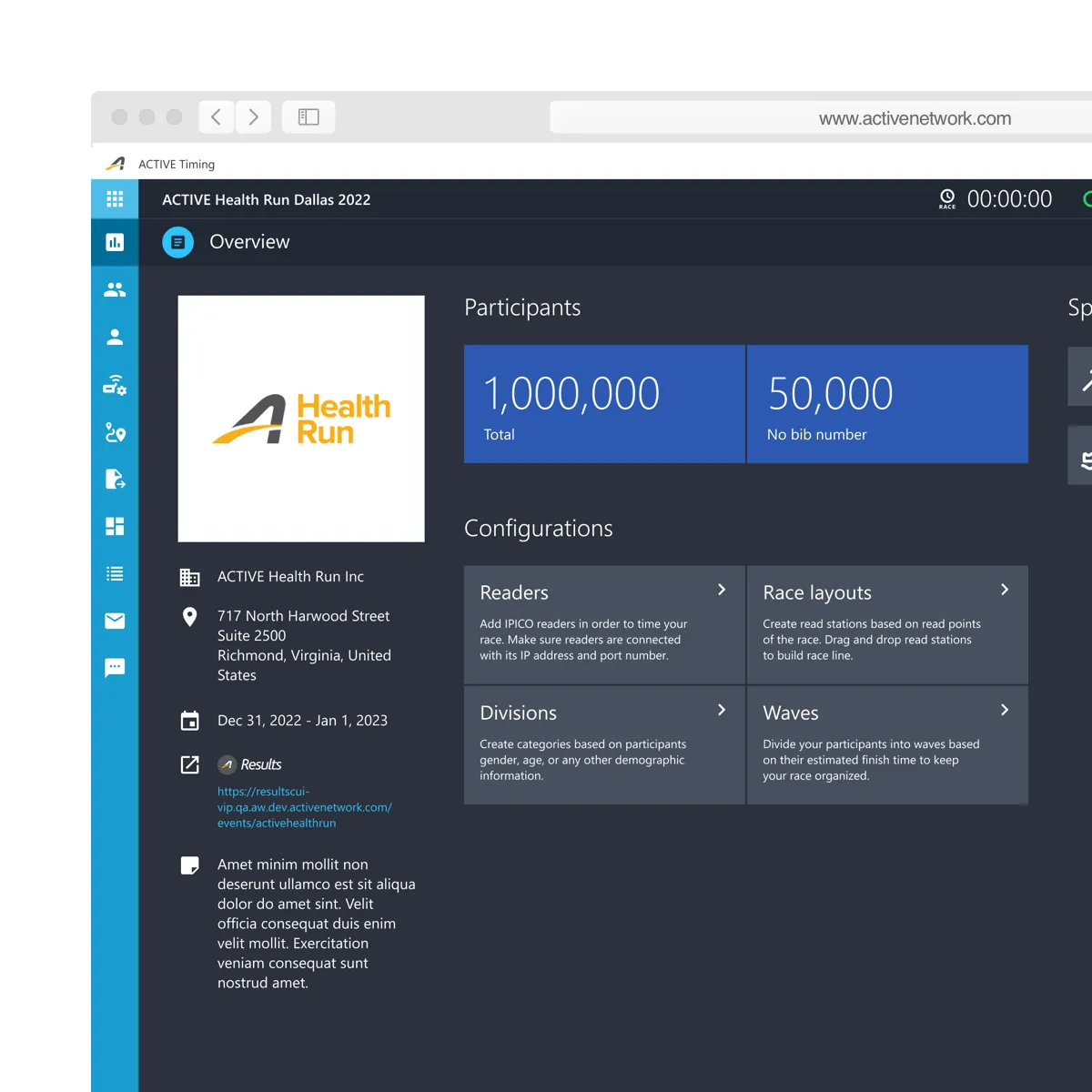The width and height of the screenshot is (1092, 1092).
Task: Open the reader settings sidebar icon
Action: pyautogui.click(x=115, y=385)
